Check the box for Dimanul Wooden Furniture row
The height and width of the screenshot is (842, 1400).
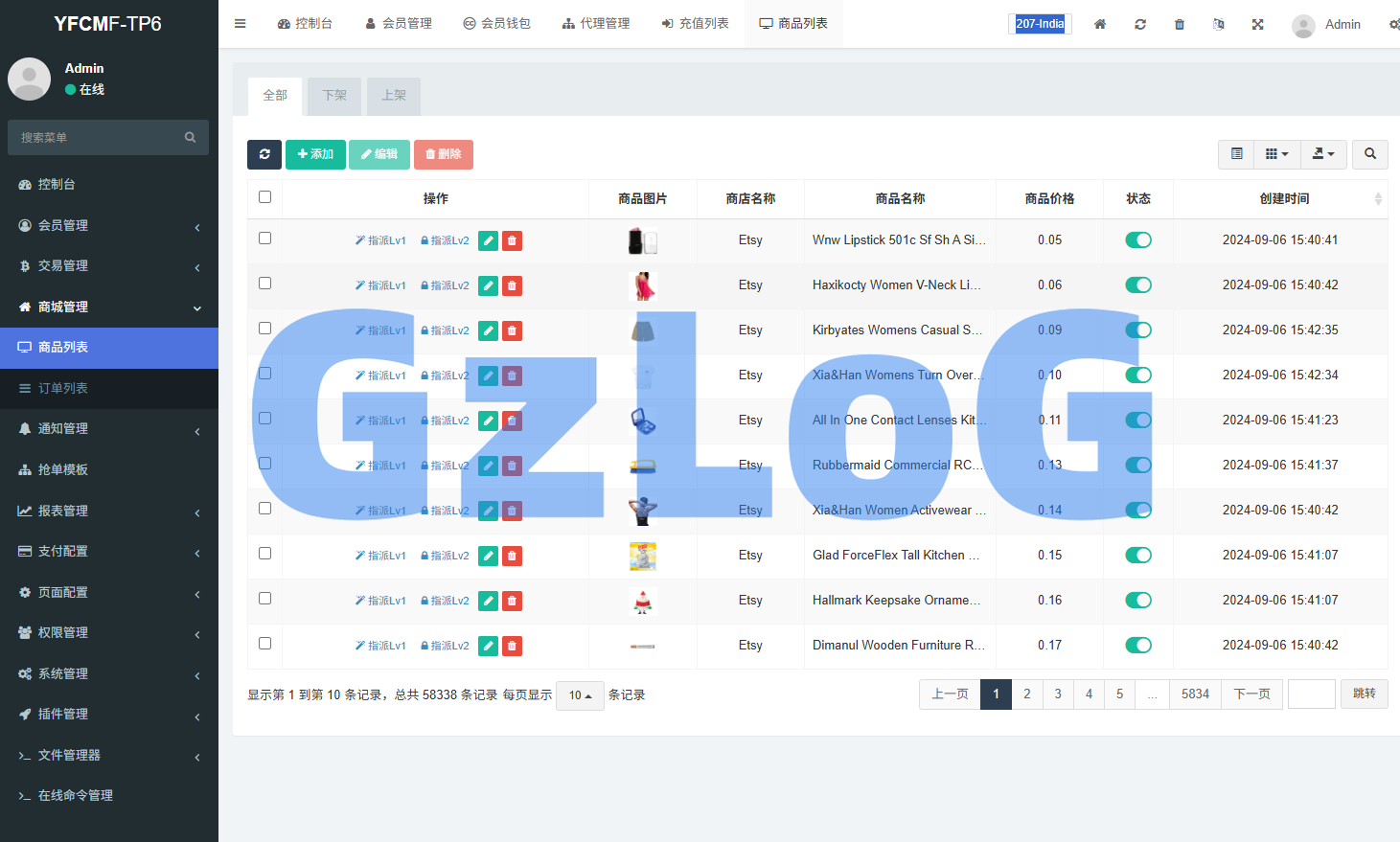pos(265,644)
